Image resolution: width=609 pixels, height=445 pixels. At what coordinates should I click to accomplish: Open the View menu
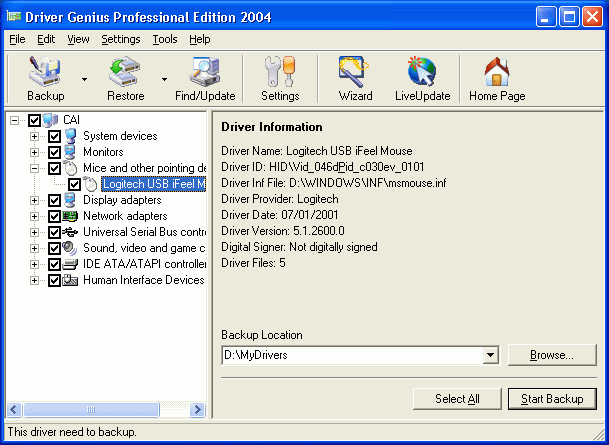[78, 39]
